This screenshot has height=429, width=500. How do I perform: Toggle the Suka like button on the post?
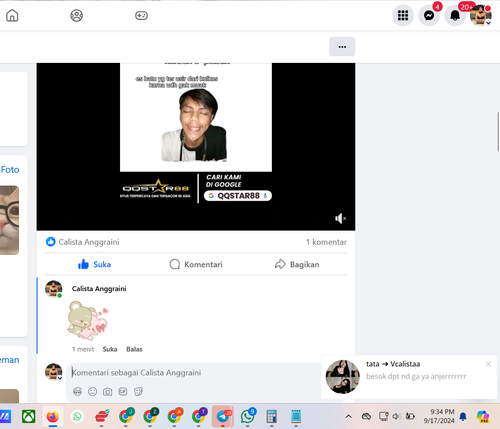(x=94, y=264)
